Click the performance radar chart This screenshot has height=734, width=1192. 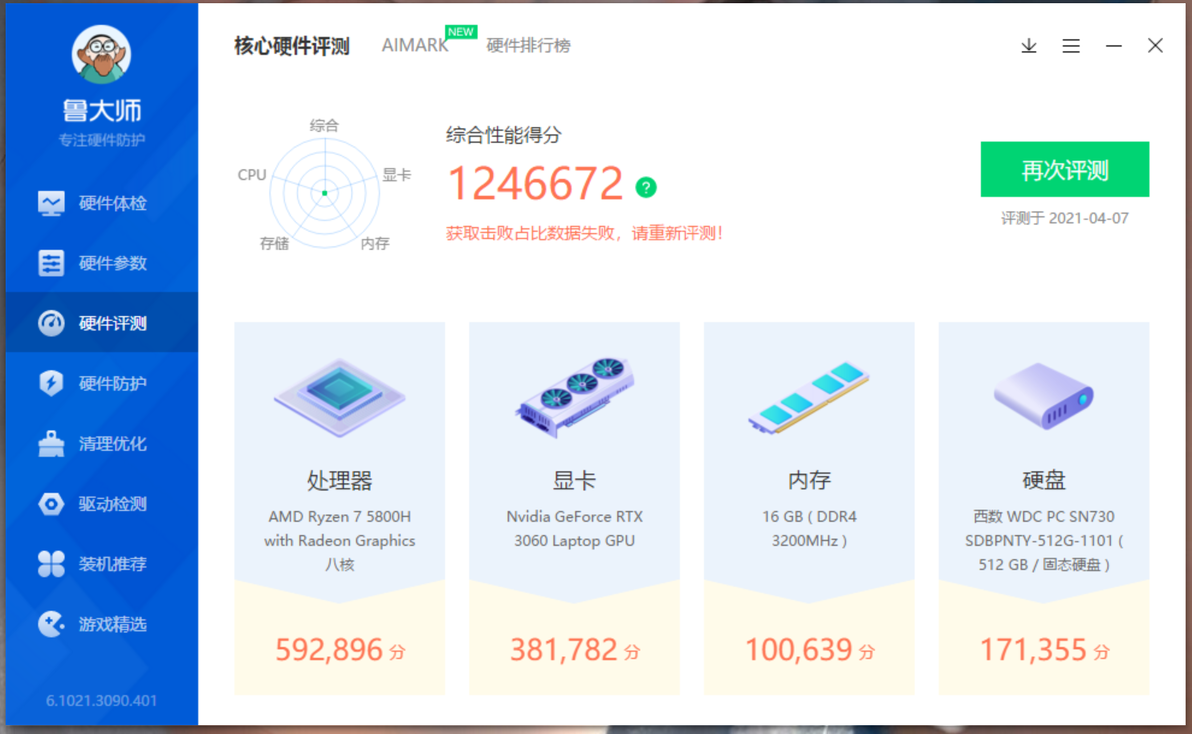click(x=325, y=193)
